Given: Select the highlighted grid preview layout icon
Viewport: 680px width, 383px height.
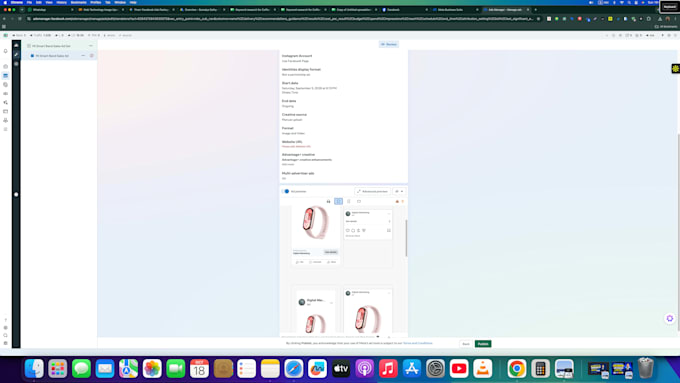Looking at the screenshot, I should 339,201.
